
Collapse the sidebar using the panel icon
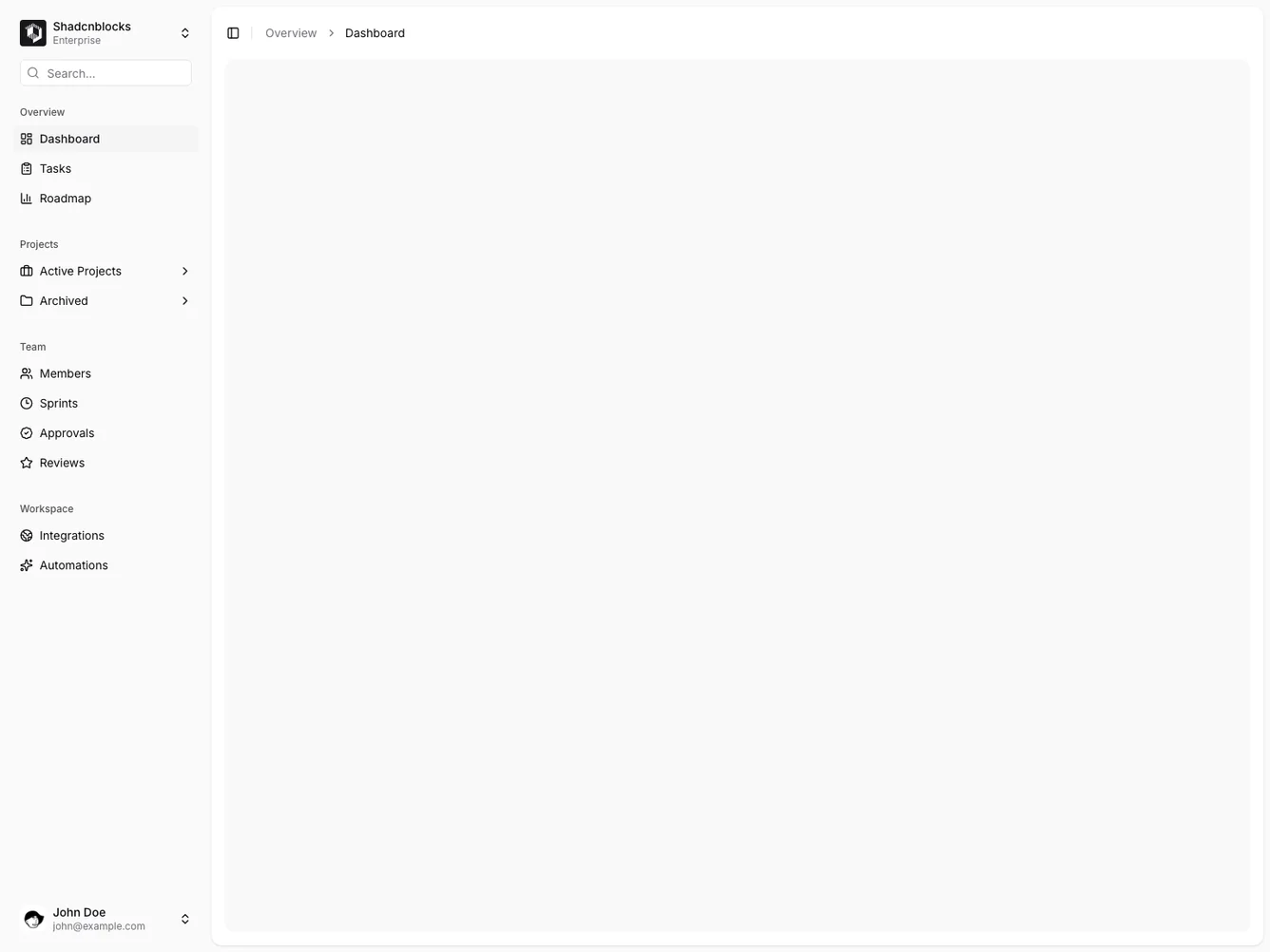click(233, 32)
